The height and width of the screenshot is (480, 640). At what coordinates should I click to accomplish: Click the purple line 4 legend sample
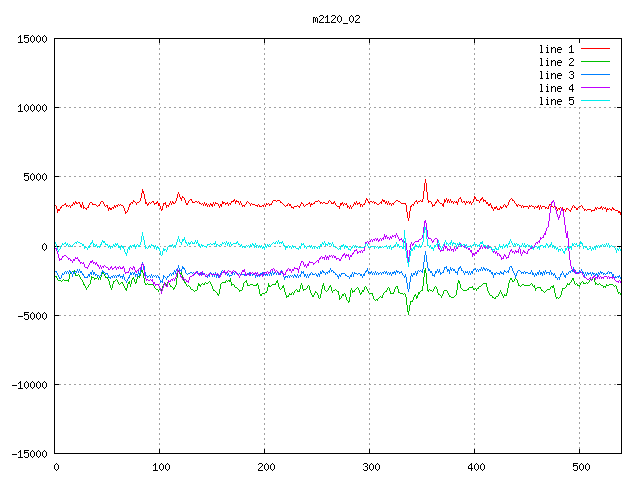(x=595, y=88)
